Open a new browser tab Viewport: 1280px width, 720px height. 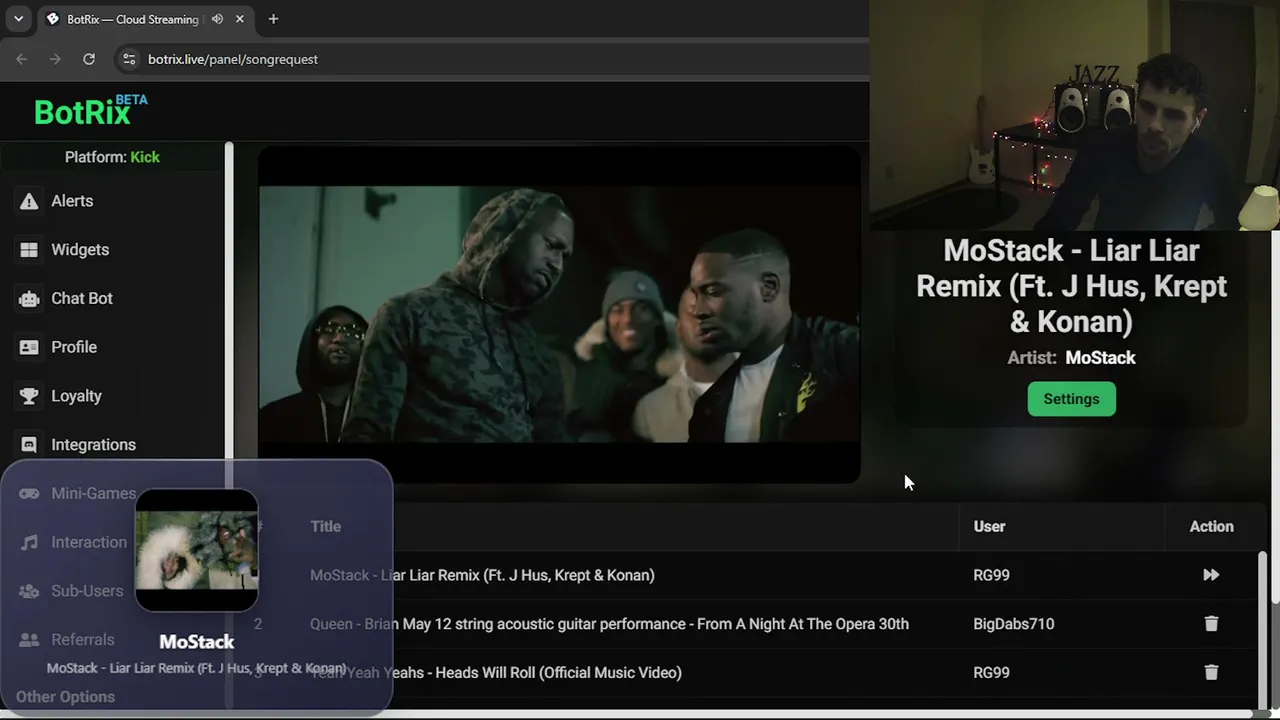click(x=273, y=19)
